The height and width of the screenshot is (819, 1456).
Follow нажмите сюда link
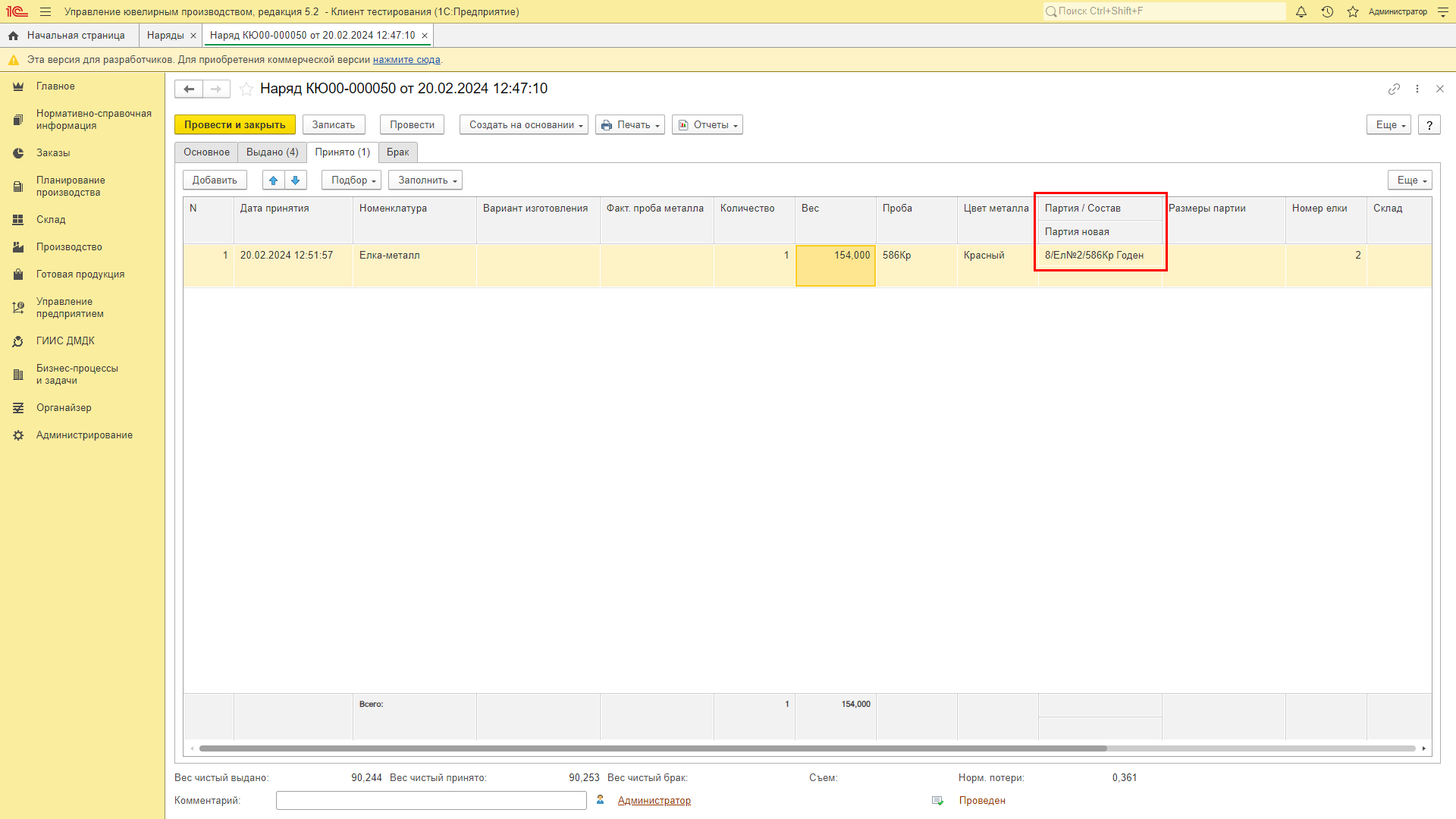click(x=406, y=60)
